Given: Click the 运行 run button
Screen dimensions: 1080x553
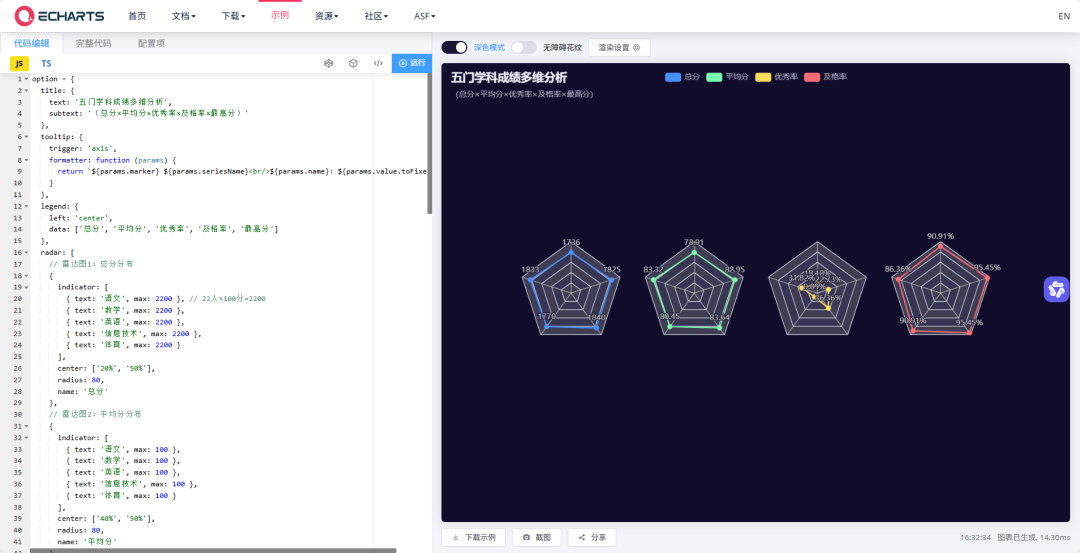Looking at the screenshot, I should (411, 63).
